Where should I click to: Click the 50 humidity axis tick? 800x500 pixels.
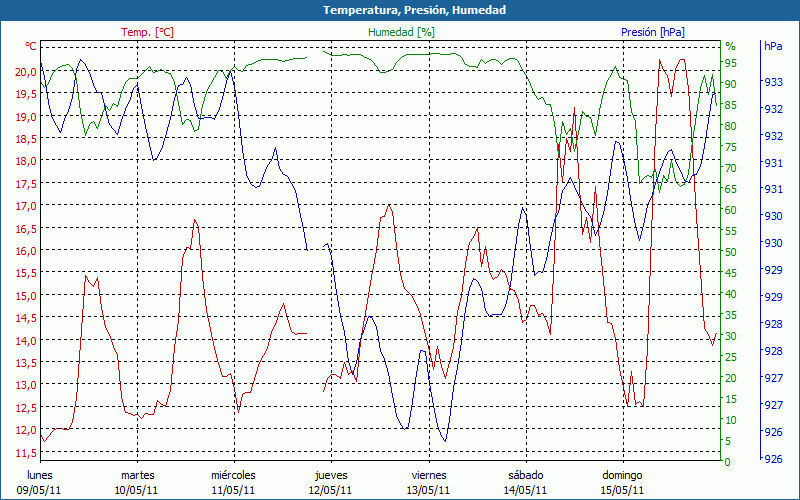coord(731,252)
